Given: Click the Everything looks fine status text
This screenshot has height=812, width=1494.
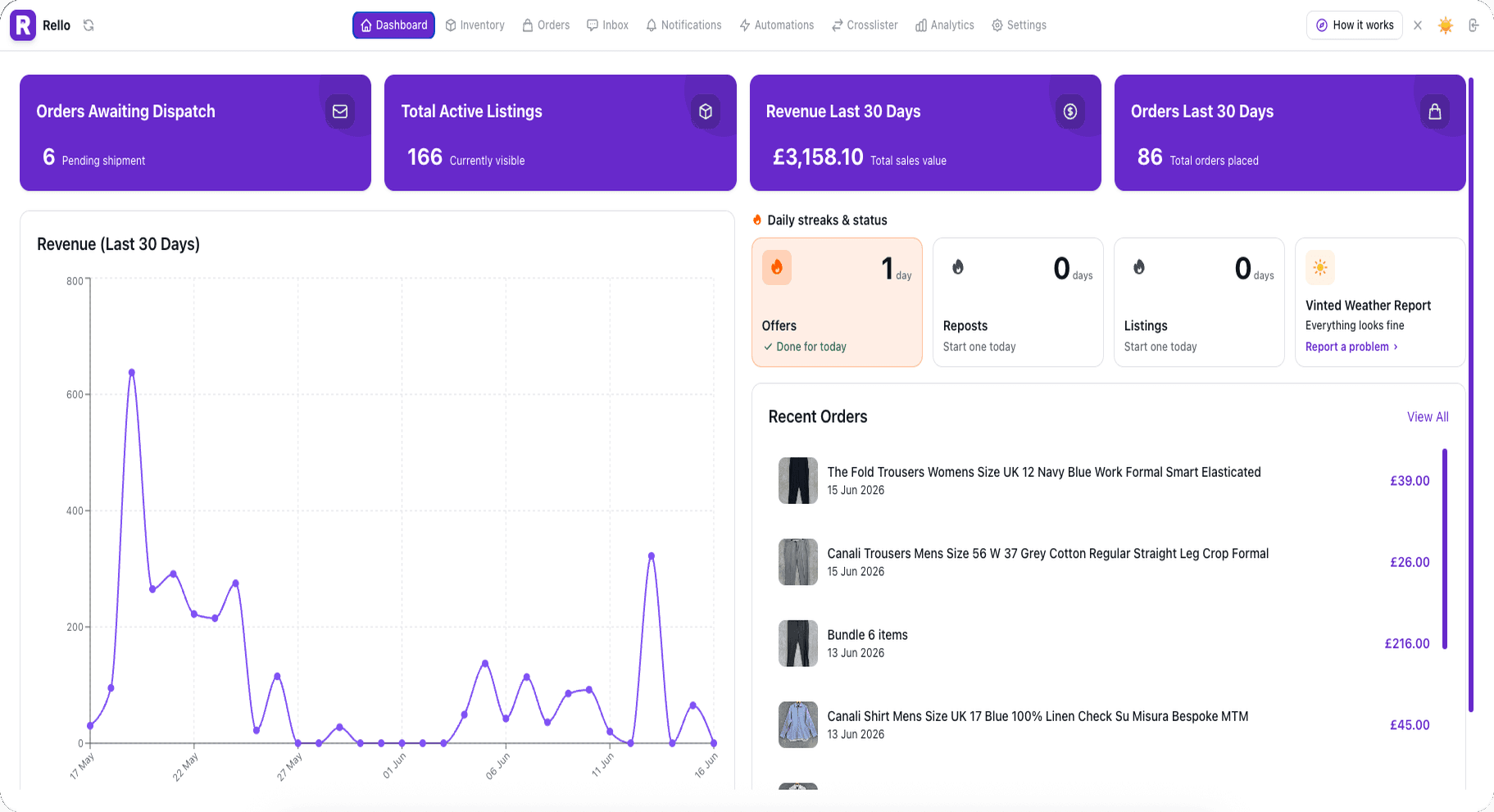Looking at the screenshot, I should coord(1355,325).
